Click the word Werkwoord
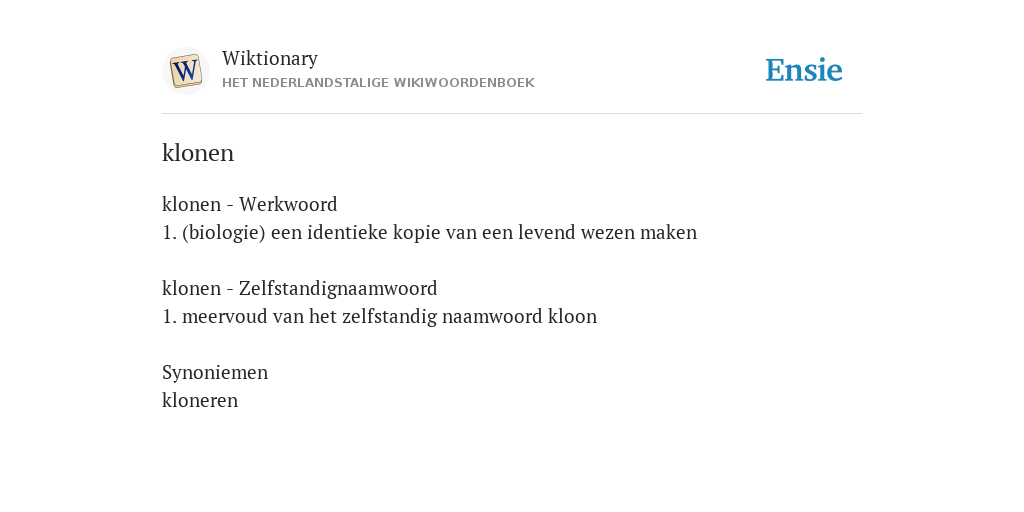The image size is (1024, 512). point(288,204)
